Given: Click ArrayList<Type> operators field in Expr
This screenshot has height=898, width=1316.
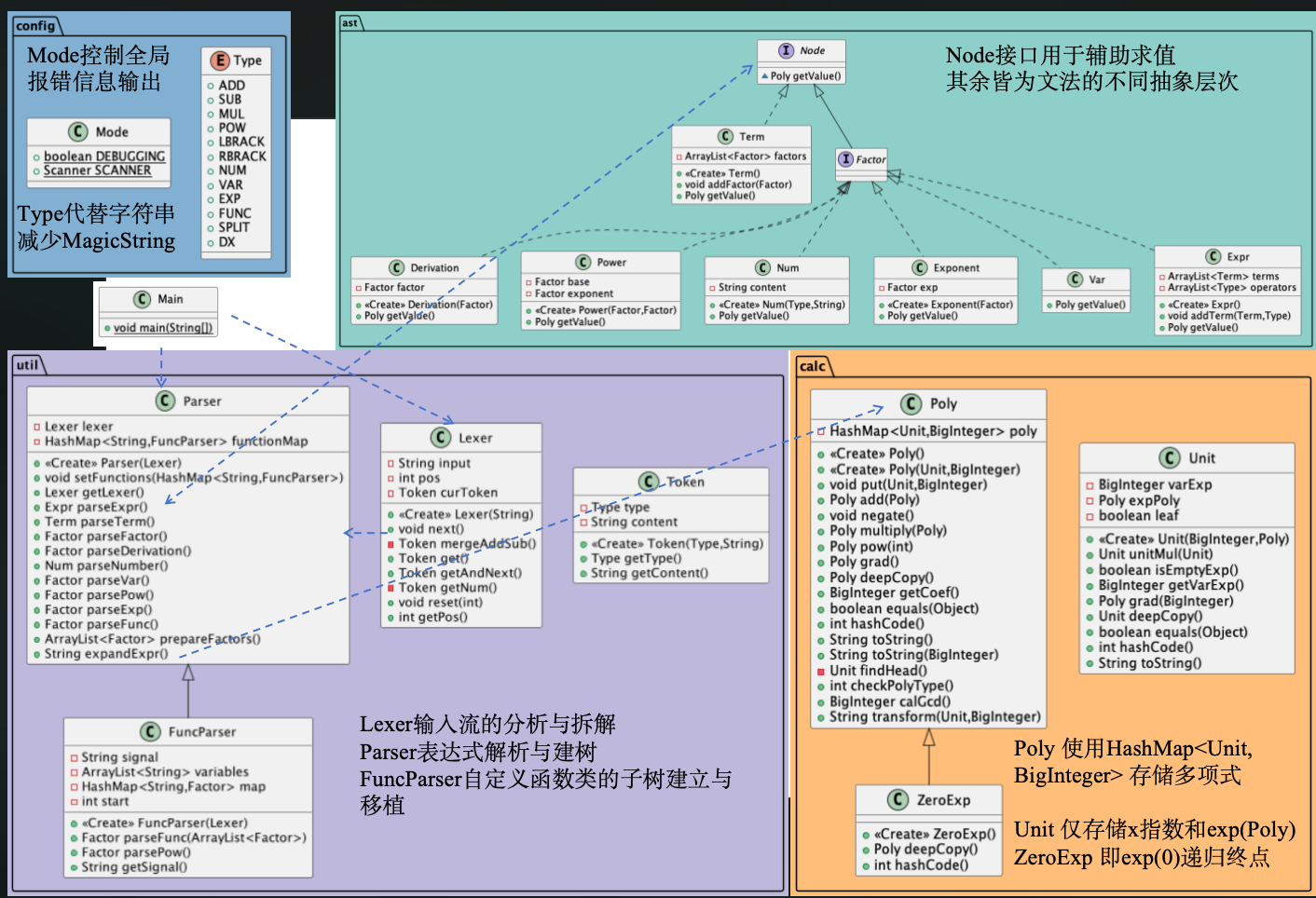Looking at the screenshot, I should point(1232,288).
